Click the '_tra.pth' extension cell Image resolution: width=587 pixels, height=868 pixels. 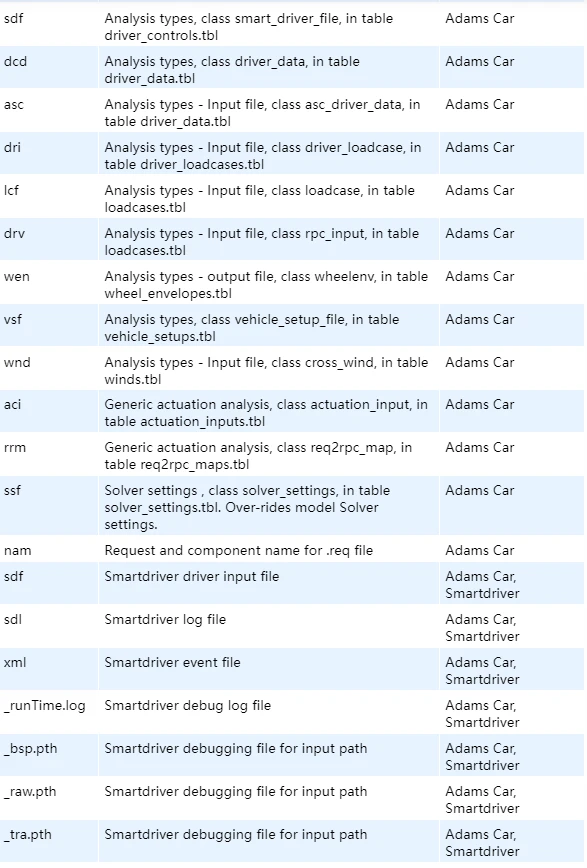tap(28, 835)
